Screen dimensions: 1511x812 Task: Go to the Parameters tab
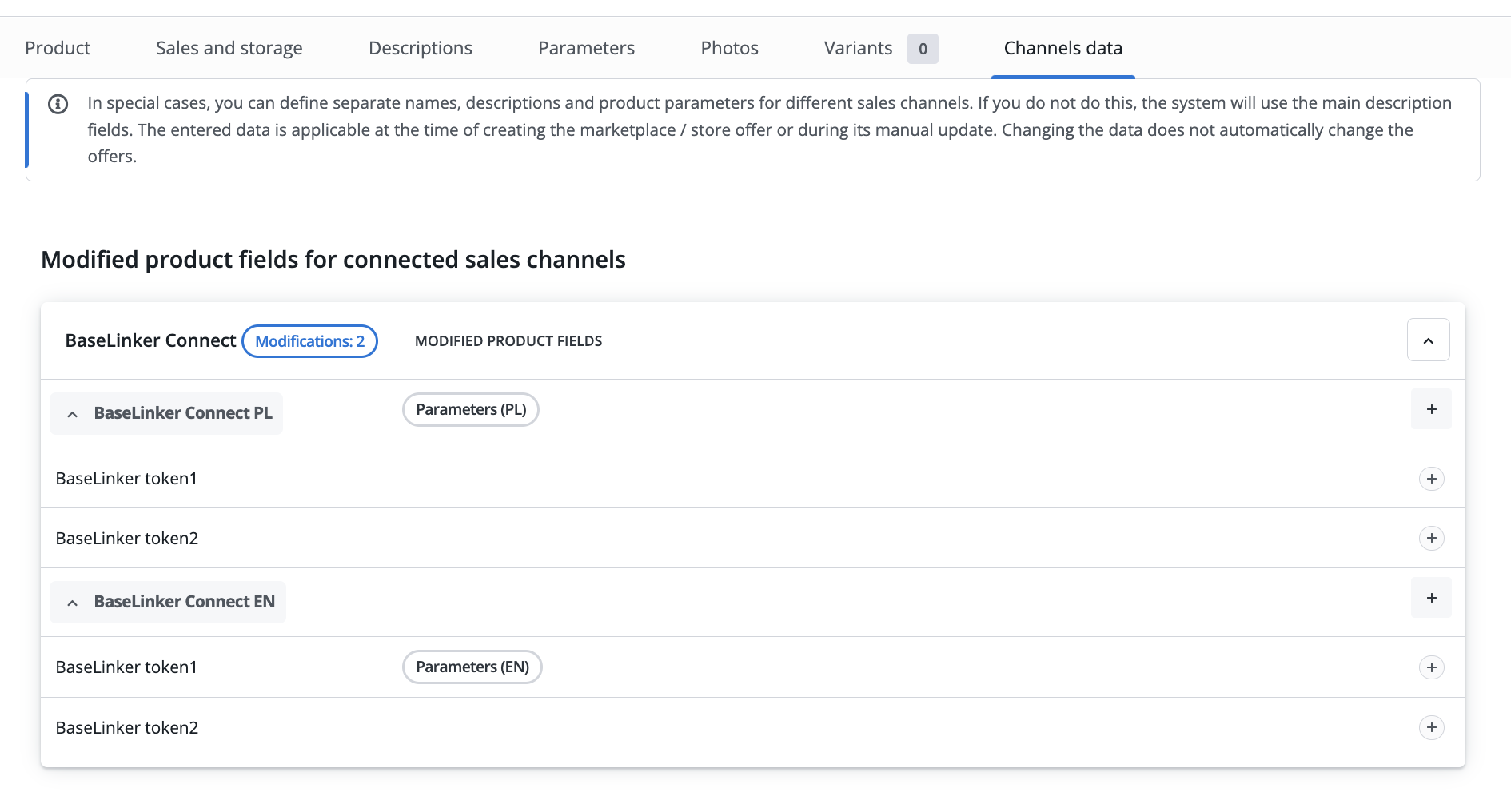pos(586,48)
